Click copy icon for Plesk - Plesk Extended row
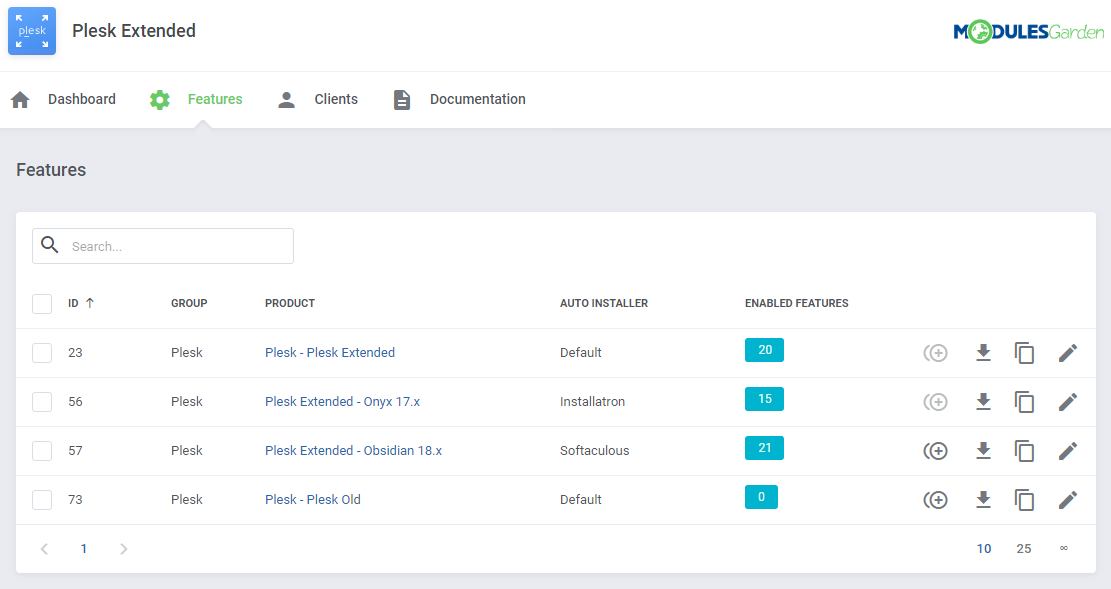The height and width of the screenshot is (589, 1111). [x=1025, y=353]
